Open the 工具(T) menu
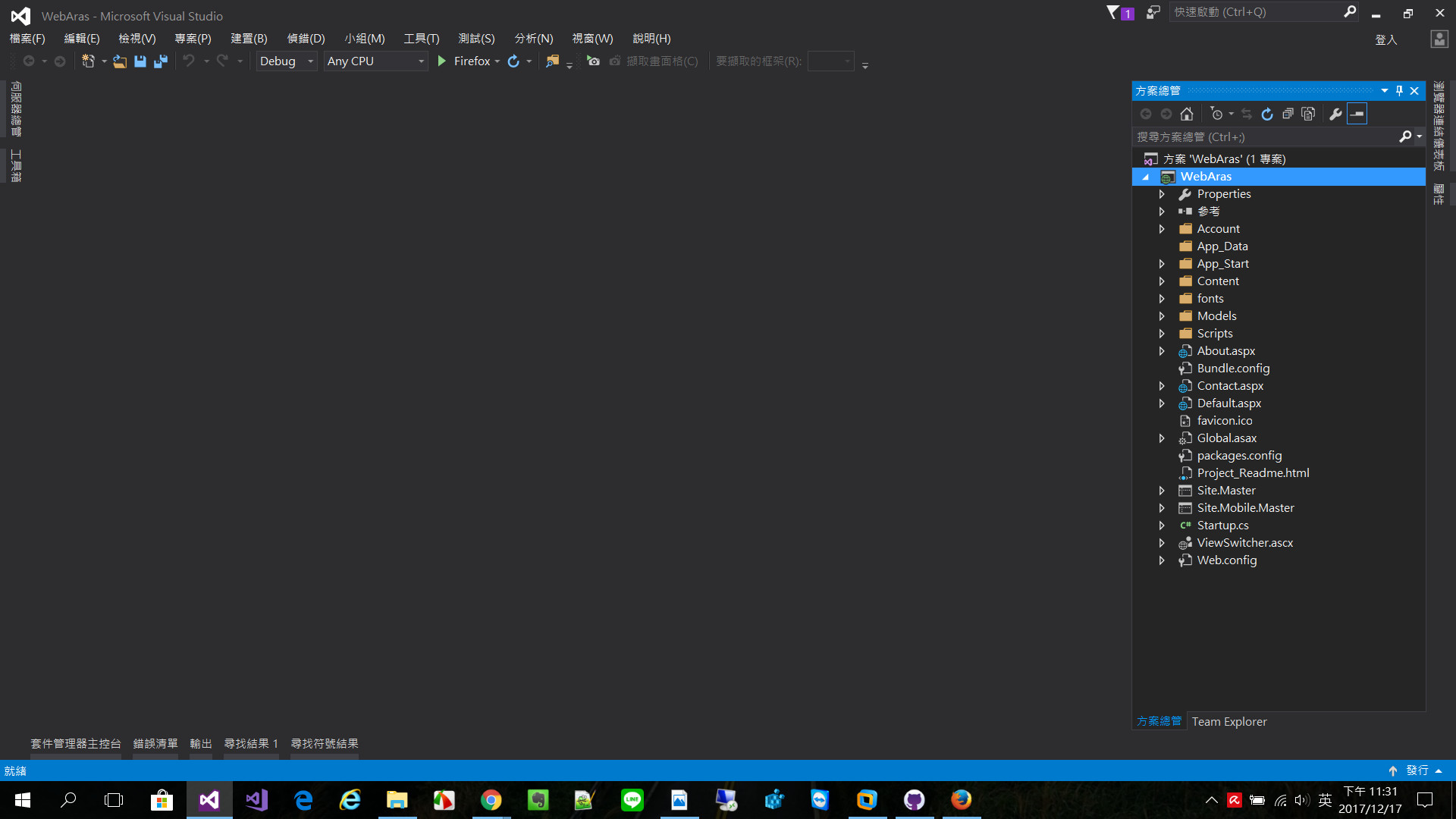Screen dimensions: 1456x819 click(x=421, y=39)
